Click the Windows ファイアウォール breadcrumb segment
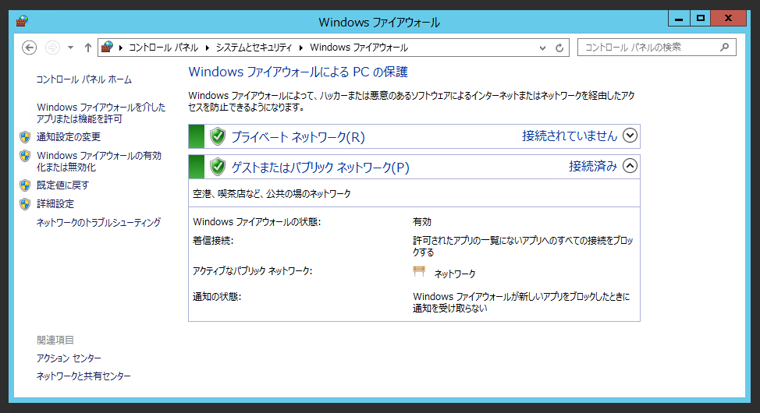The height and width of the screenshot is (413, 760). (x=359, y=48)
